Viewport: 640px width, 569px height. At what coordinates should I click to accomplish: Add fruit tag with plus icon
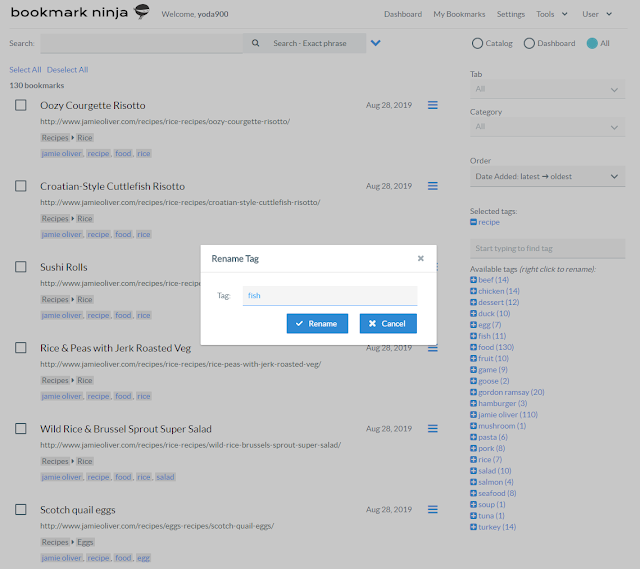pyautogui.click(x=473, y=358)
